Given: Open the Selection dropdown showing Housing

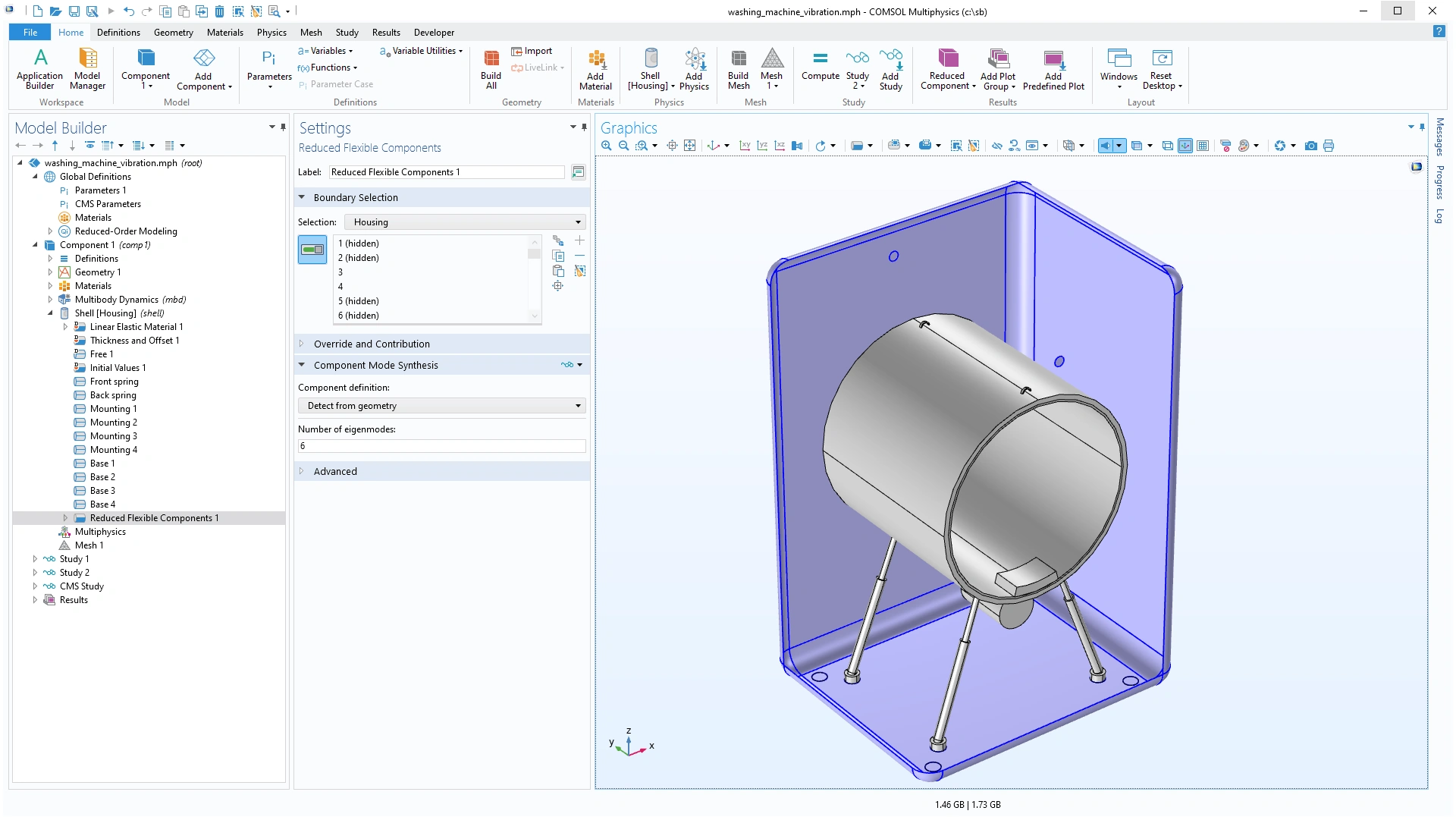Looking at the screenshot, I should [465, 222].
